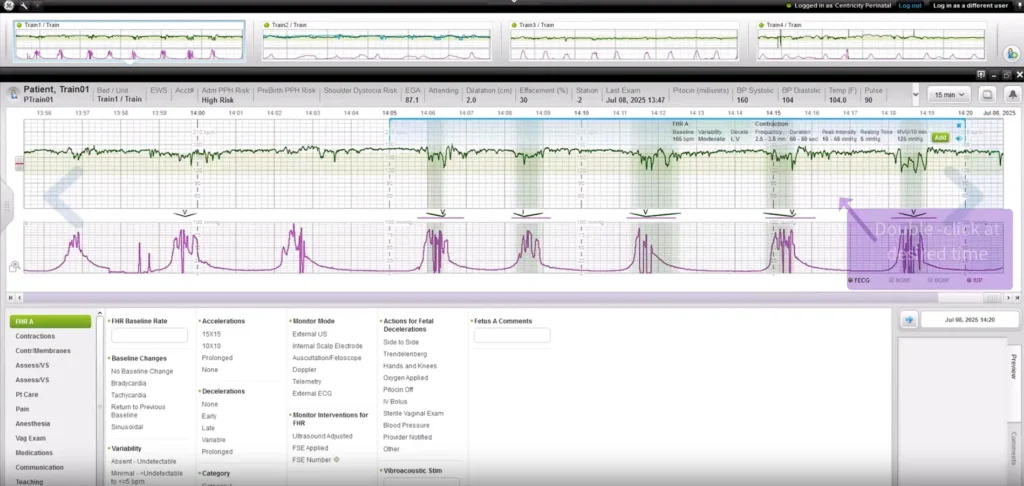1024x486 pixels.
Task: Click the Fetus A Comments input field
Action: point(512,336)
